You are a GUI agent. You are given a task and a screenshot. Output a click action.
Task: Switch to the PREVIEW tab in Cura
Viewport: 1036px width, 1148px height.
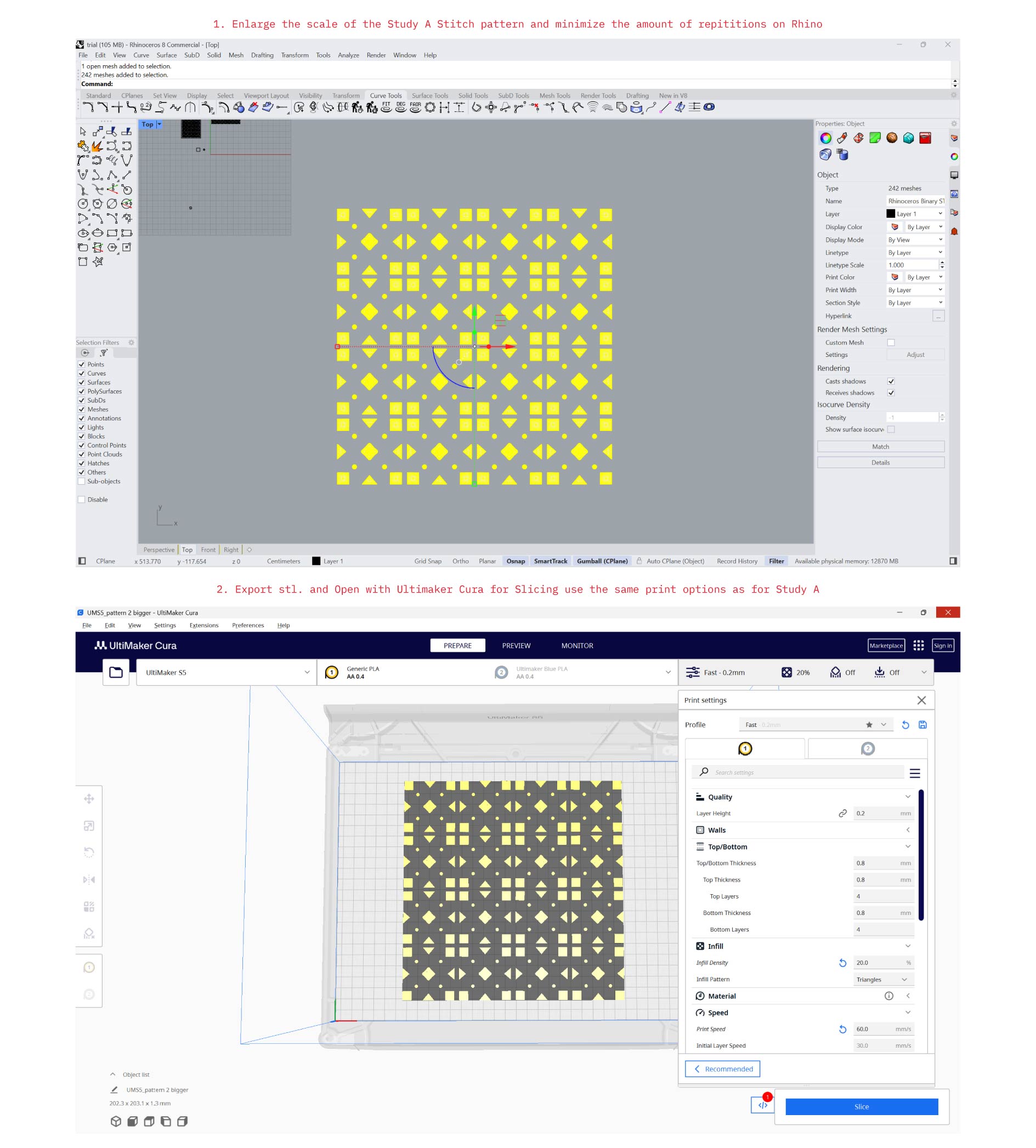click(516, 645)
